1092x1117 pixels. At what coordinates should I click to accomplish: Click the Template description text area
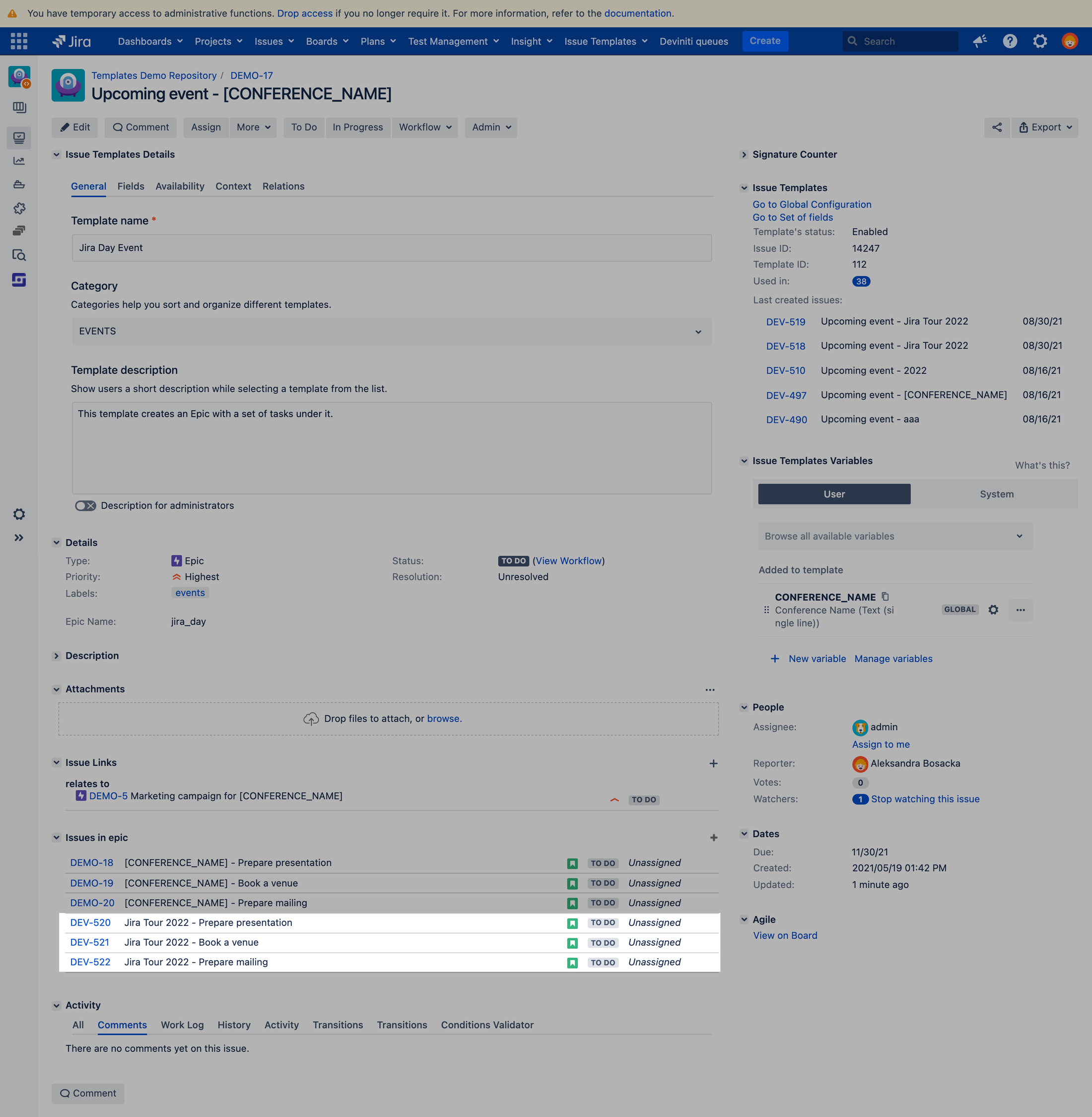[x=392, y=448]
